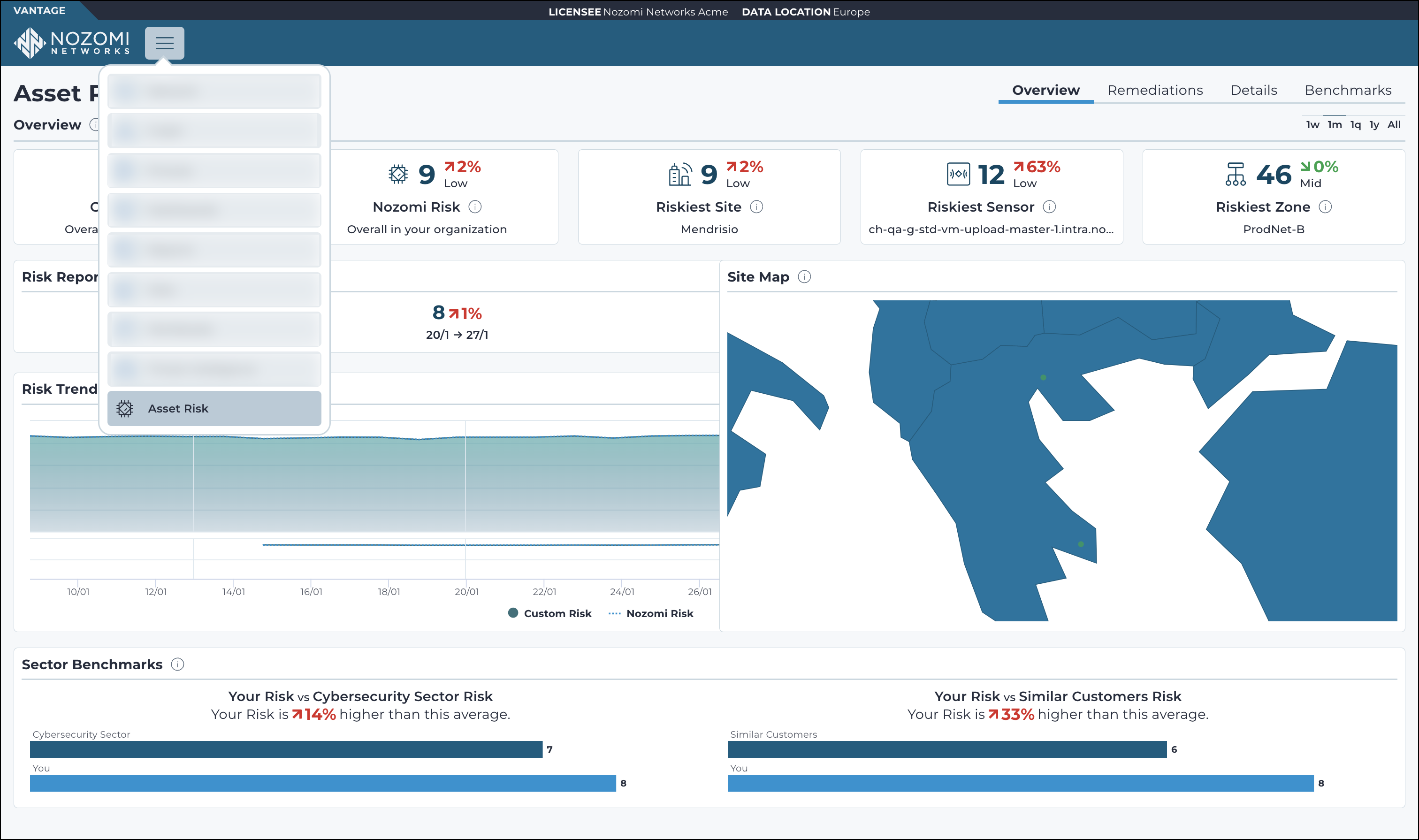Click the Nozomi Risk chip icon
The height and width of the screenshot is (840, 1419).
point(398,175)
